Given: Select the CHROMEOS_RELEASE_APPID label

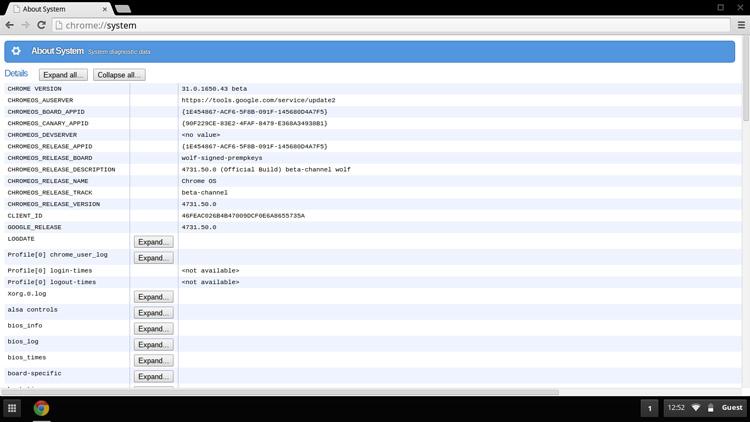Looking at the screenshot, I should coord(50,146).
